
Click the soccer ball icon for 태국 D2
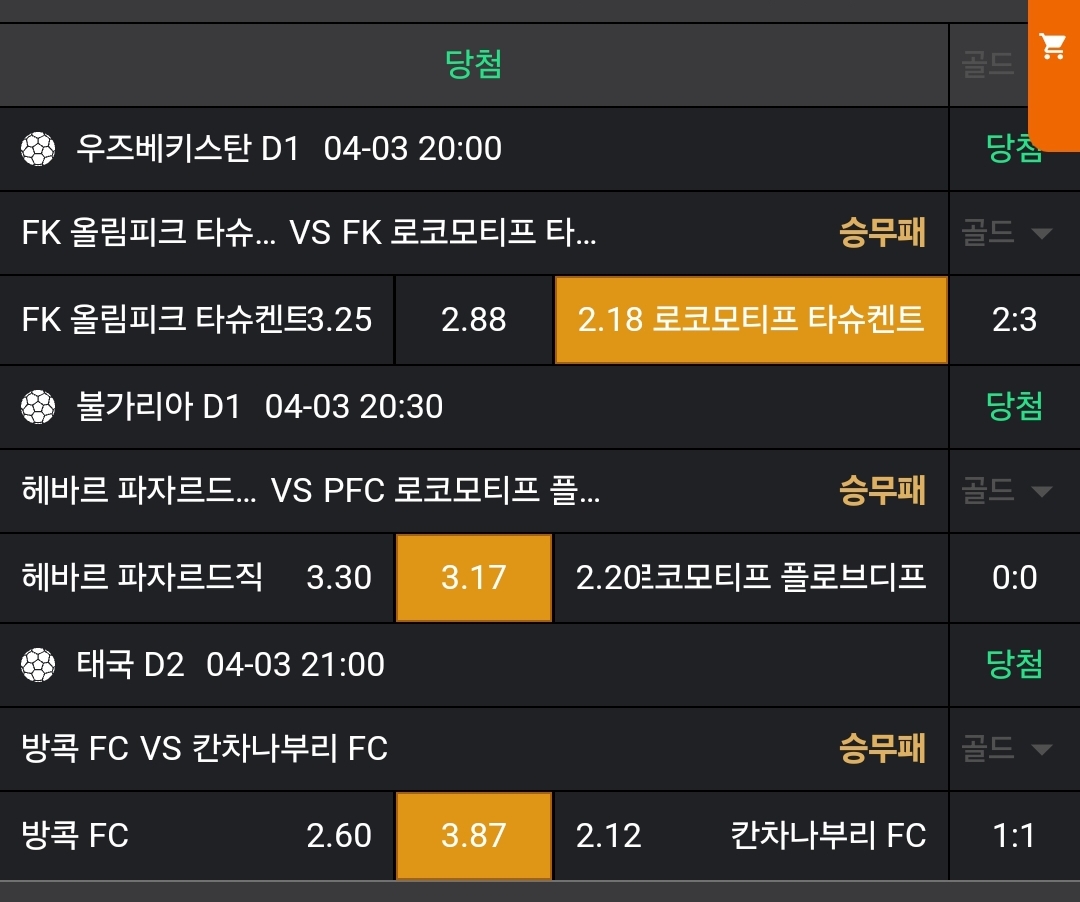coord(38,665)
